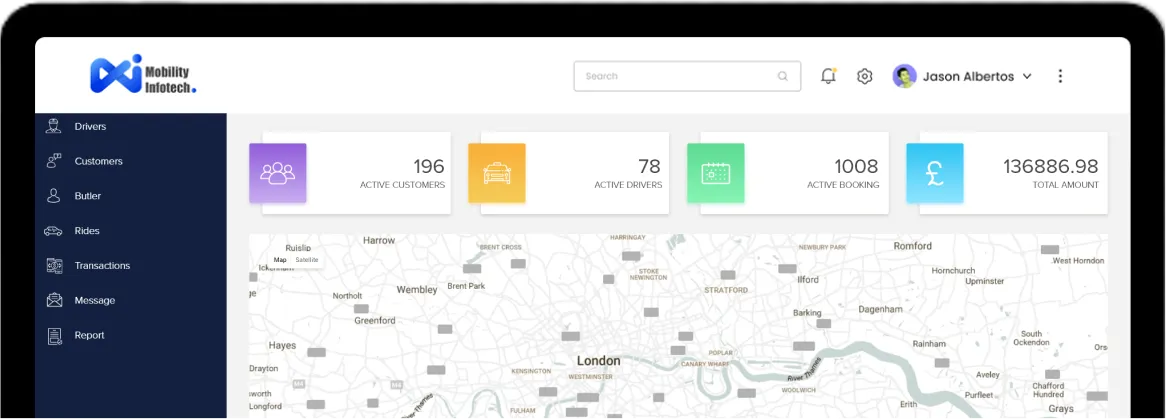Image resolution: width=1166 pixels, height=419 pixels.
Task: Click the Grays label on the map
Action: point(1061,409)
